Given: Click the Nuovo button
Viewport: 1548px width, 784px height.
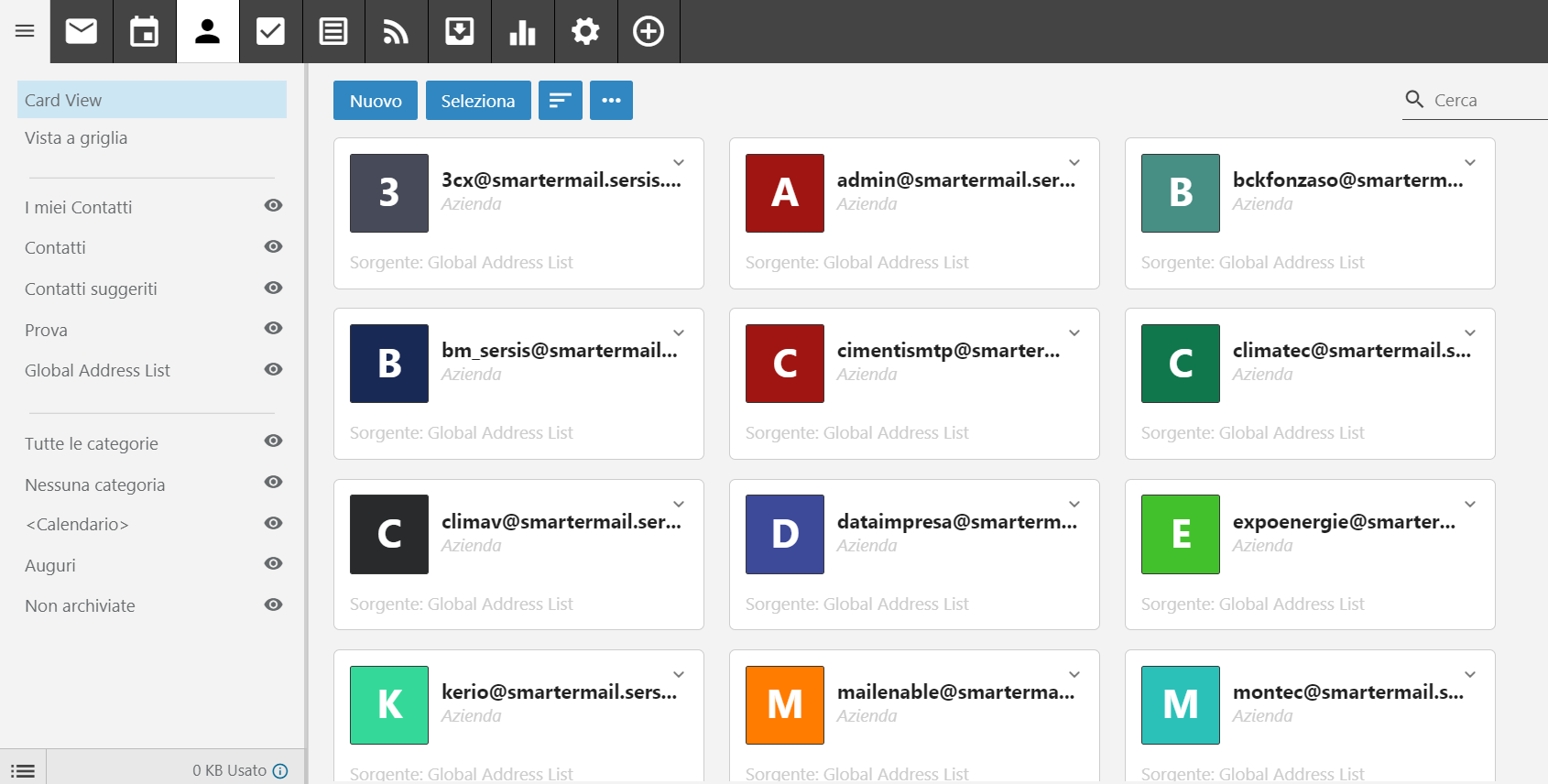Looking at the screenshot, I should tap(376, 101).
